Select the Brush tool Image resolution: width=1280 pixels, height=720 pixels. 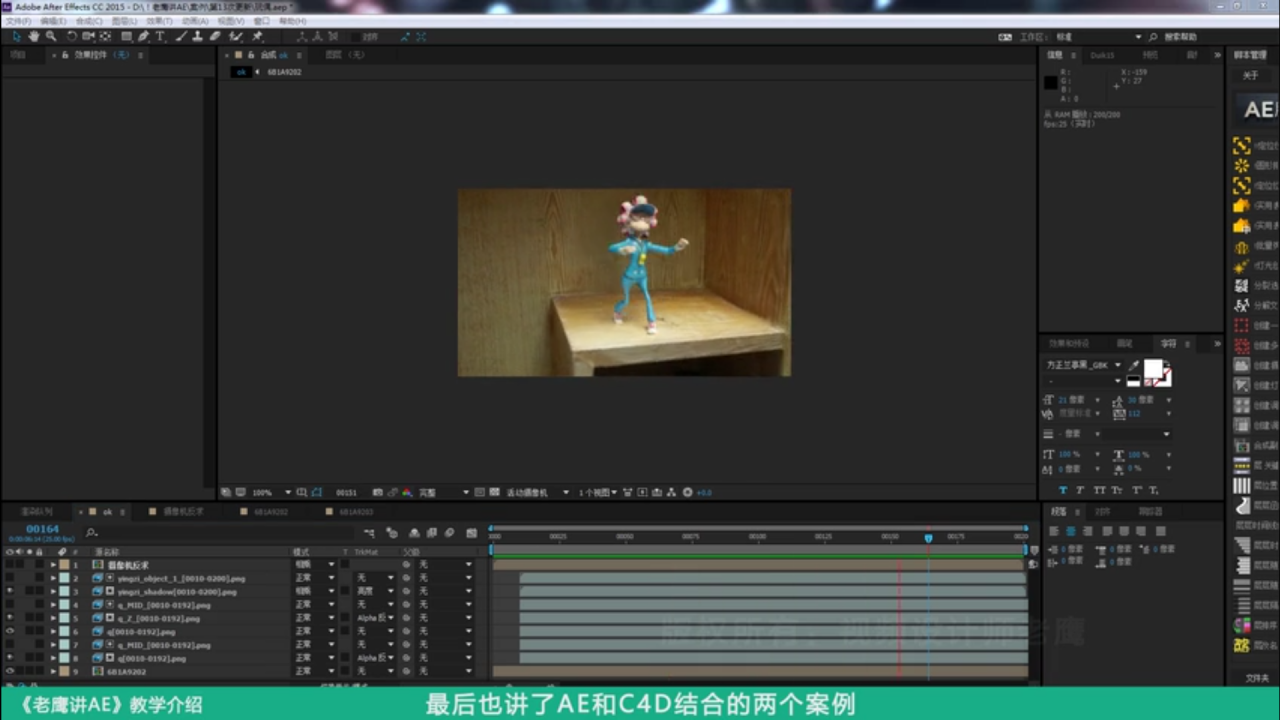click(x=181, y=36)
